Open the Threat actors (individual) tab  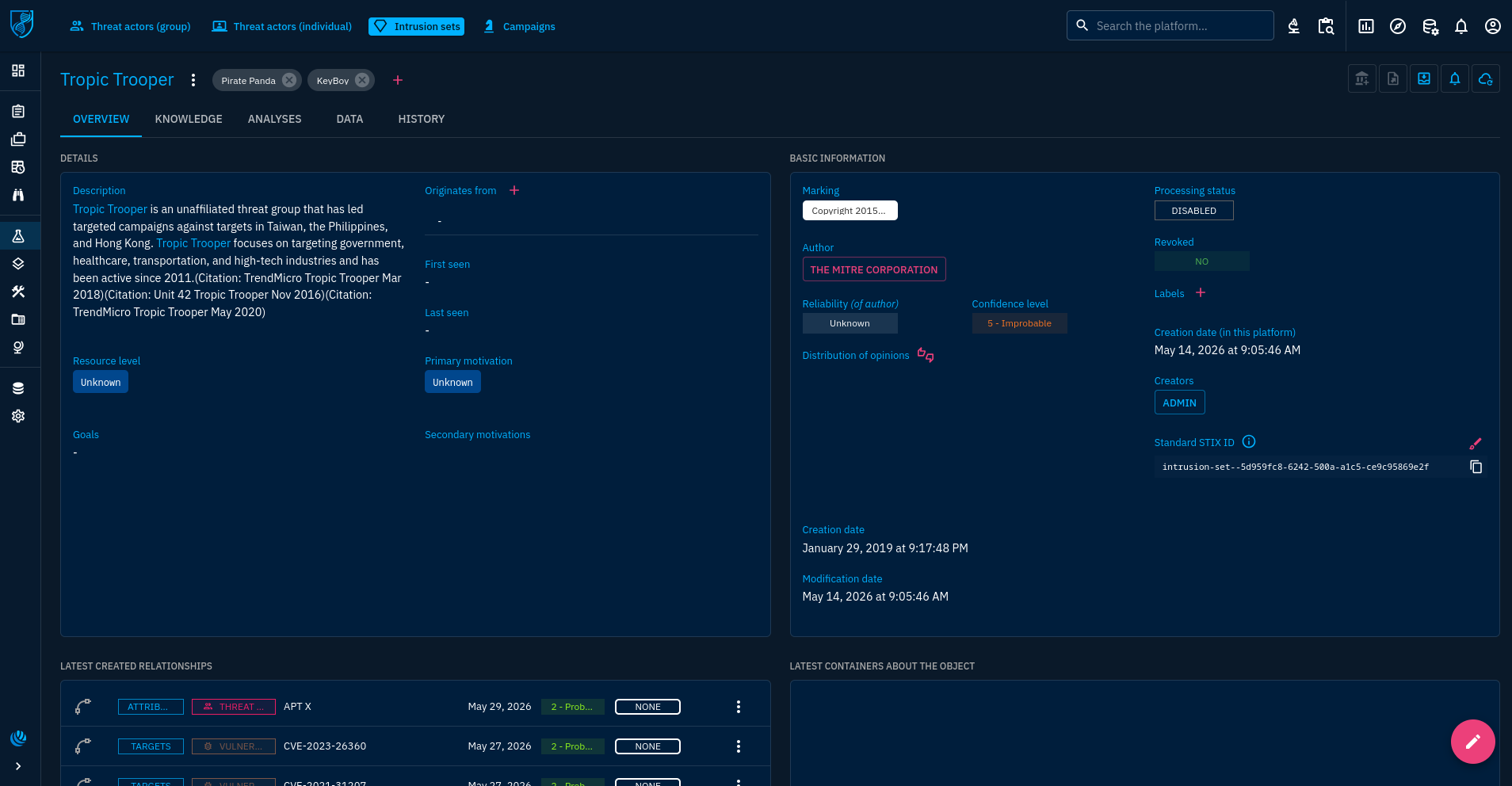(282, 26)
